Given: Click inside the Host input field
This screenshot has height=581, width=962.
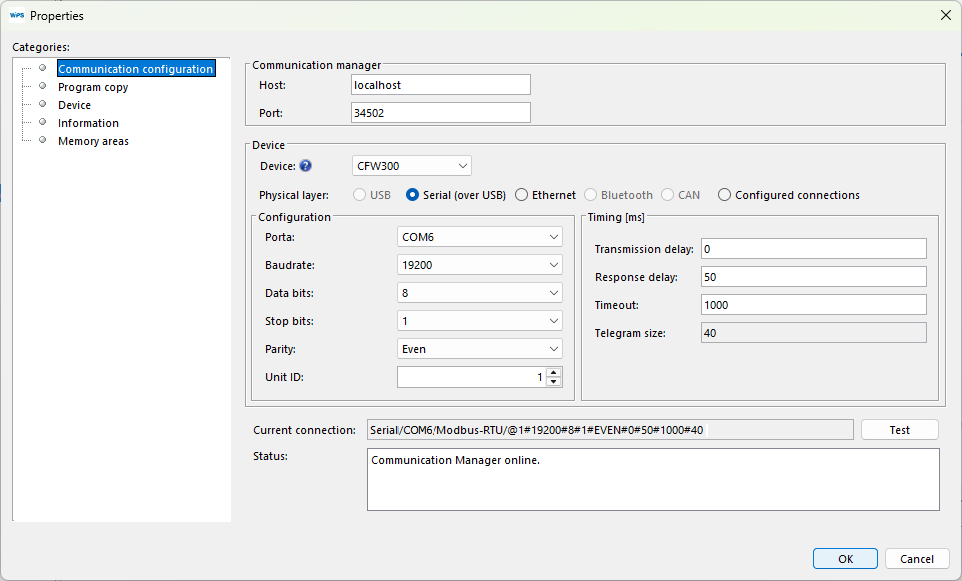Looking at the screenshot, I should (440, 84).
